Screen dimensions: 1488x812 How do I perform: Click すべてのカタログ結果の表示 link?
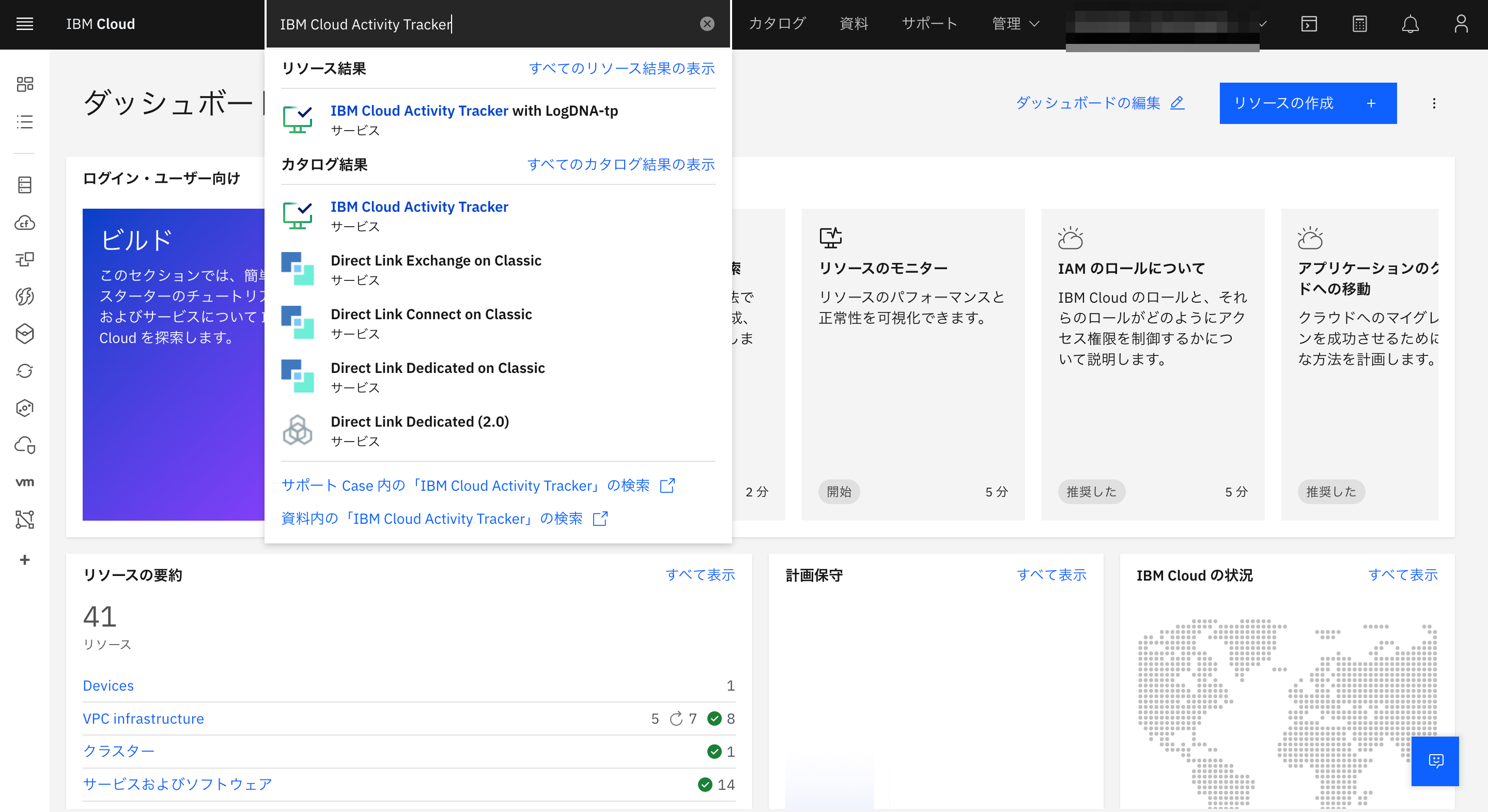622,165
